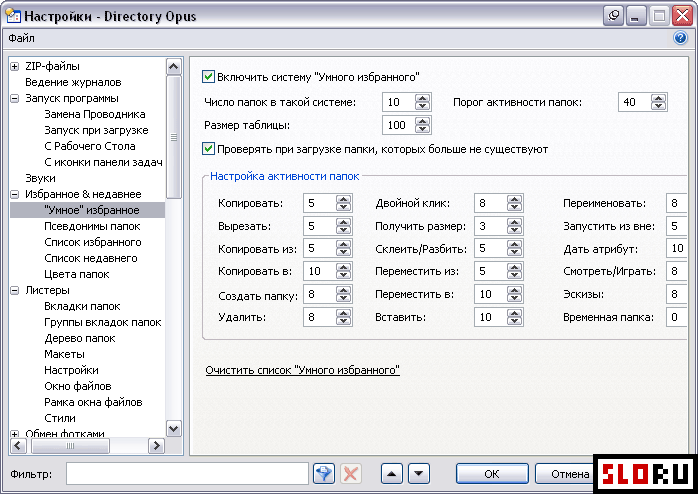This screenshot has width=698, height=494.
Task: Select "Умное" избранное tree item
Action: click(x=92, y=211)
